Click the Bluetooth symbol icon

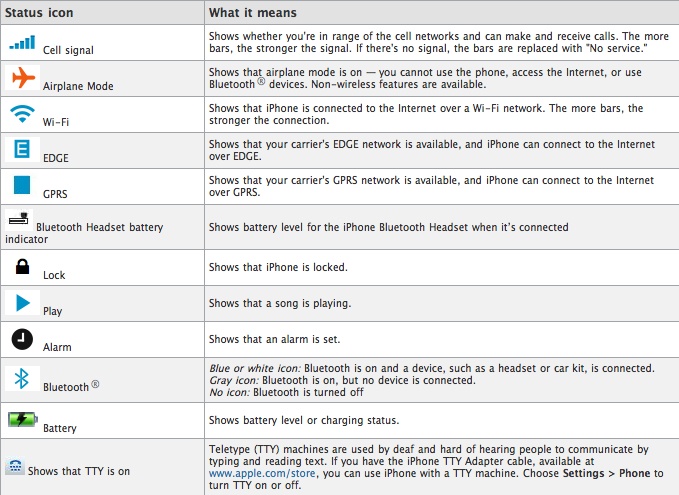click(x=21, y=379)
